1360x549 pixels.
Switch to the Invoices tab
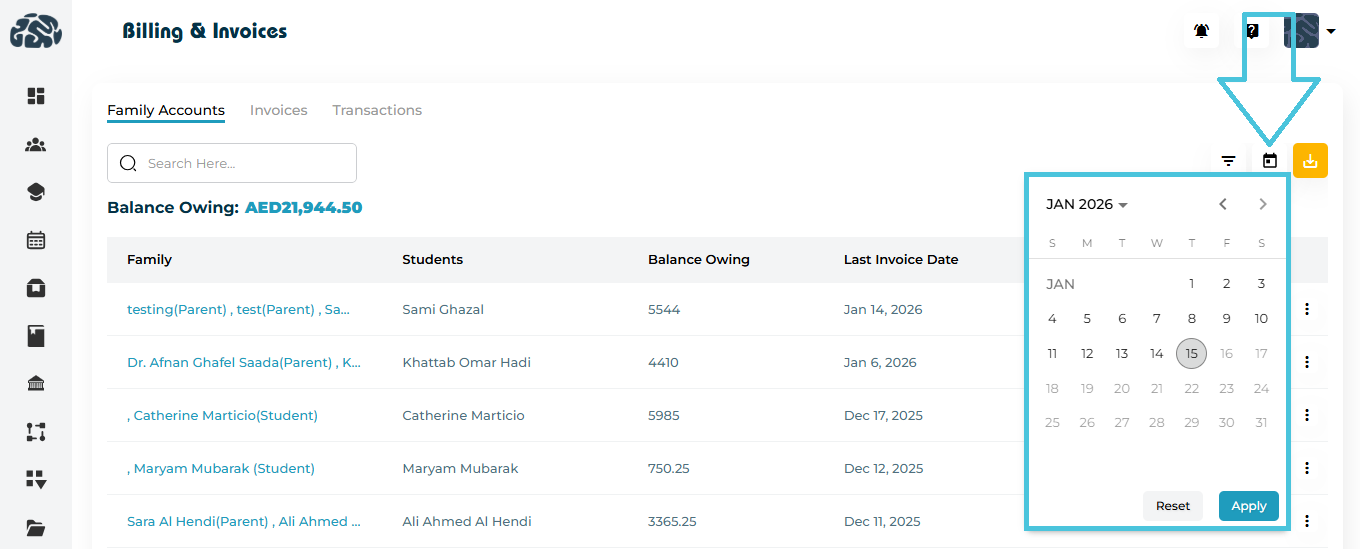click(x=278, y=110)
